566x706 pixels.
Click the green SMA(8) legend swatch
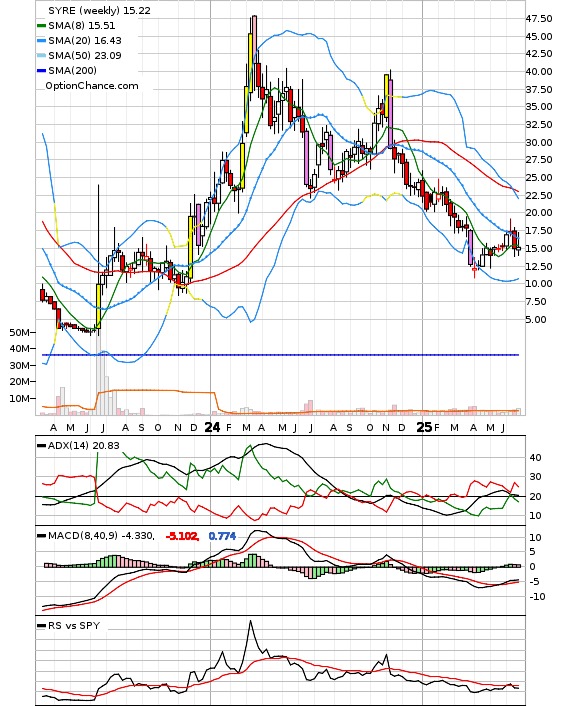coord(41,26)
